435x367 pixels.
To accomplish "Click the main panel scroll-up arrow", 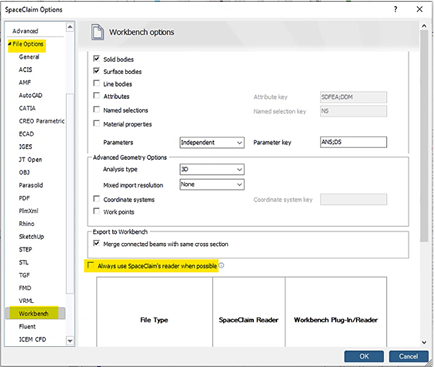I will click(424, 26).
